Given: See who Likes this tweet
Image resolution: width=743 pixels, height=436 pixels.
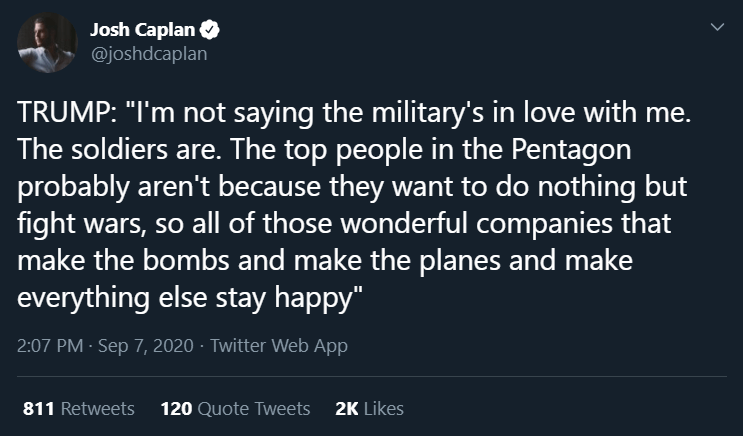Looking at the screenshot, I should coord(385,408).
